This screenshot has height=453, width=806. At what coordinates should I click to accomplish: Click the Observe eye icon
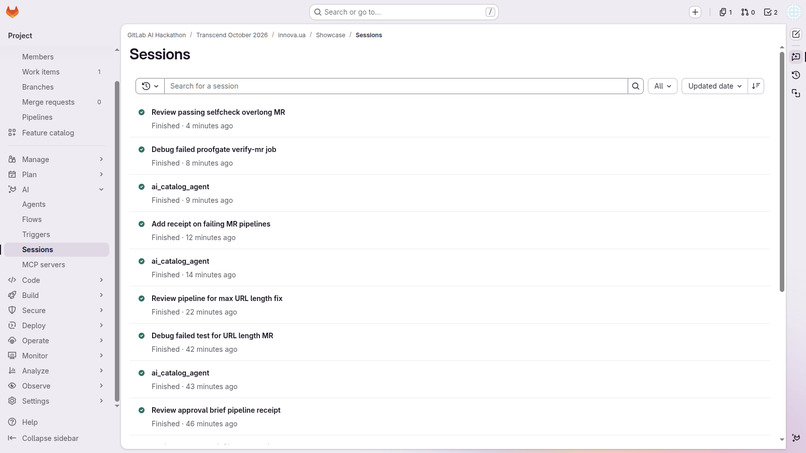tap(12, 386)
